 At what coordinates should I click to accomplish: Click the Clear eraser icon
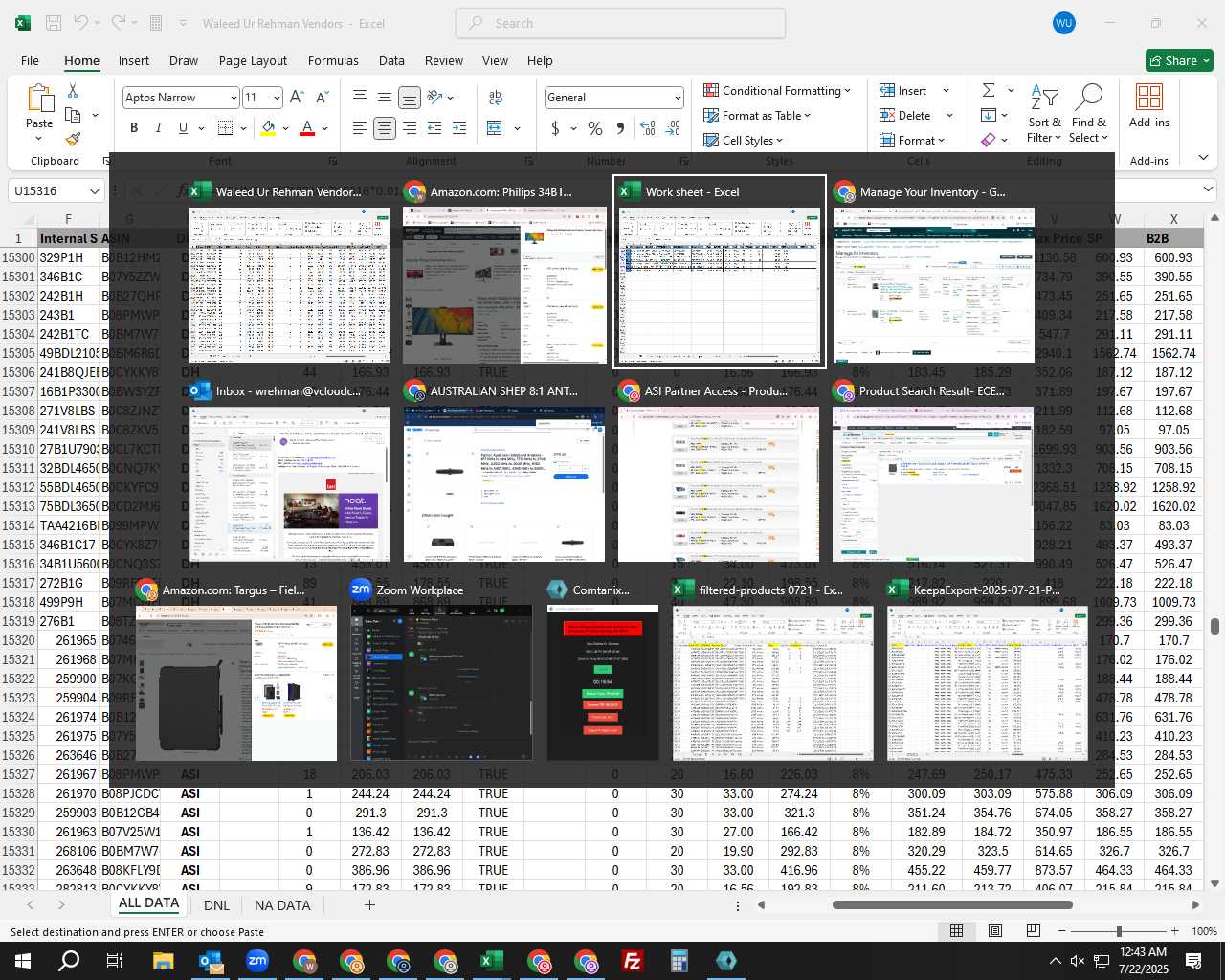[989, 140]
